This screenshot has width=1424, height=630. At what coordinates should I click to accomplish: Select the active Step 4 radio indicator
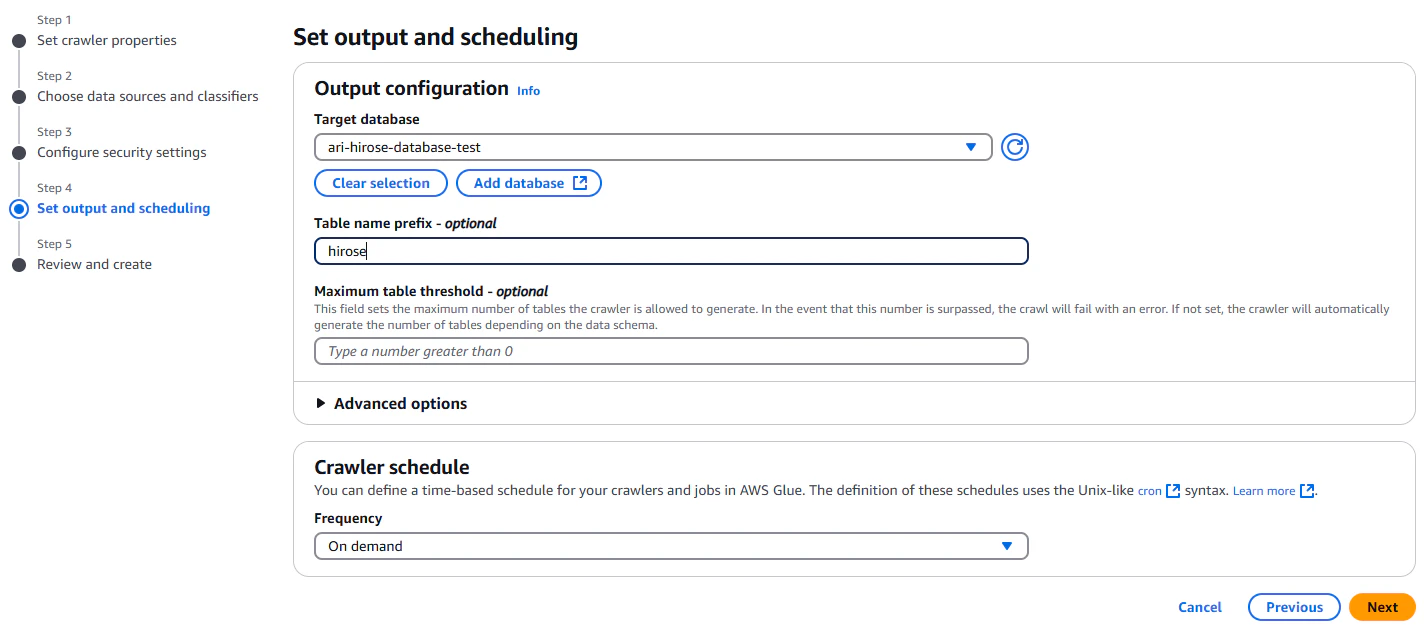[x=18, y=209]
